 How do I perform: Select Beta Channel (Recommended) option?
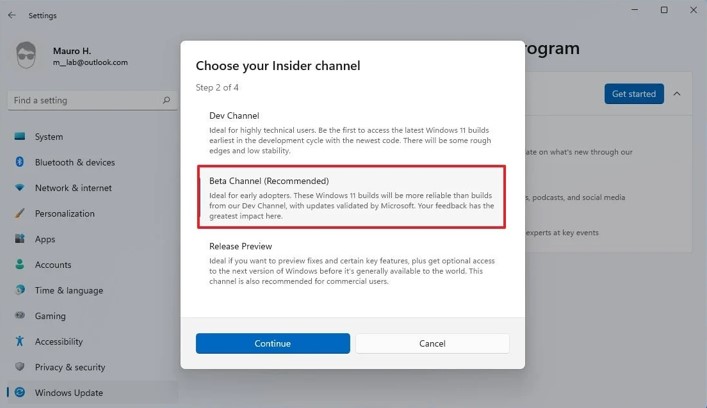click(351, 197)
